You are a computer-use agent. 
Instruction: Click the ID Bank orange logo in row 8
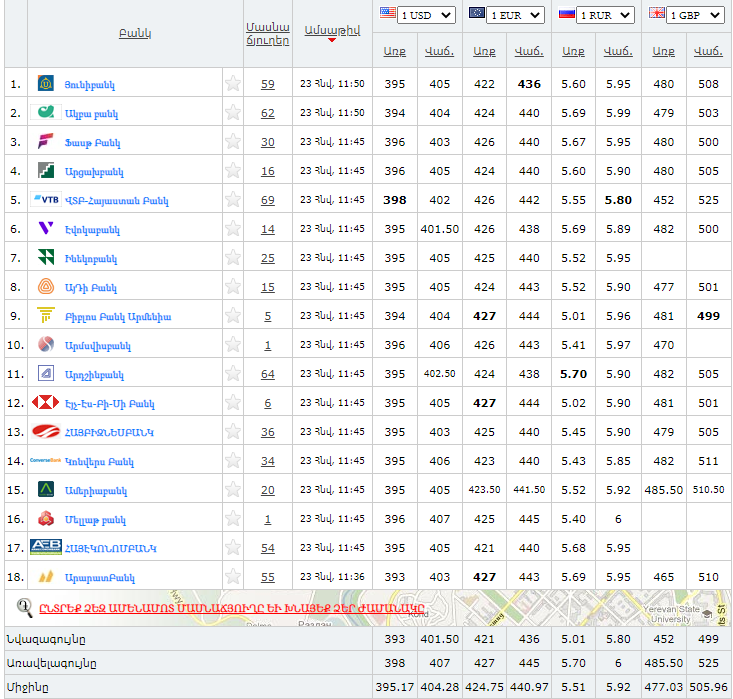coord(46,286)
